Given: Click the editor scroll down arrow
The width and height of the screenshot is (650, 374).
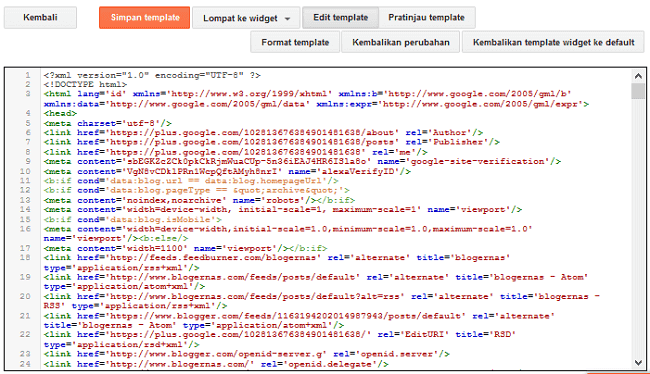Looking at the screenshot, I should coord(638,363).
